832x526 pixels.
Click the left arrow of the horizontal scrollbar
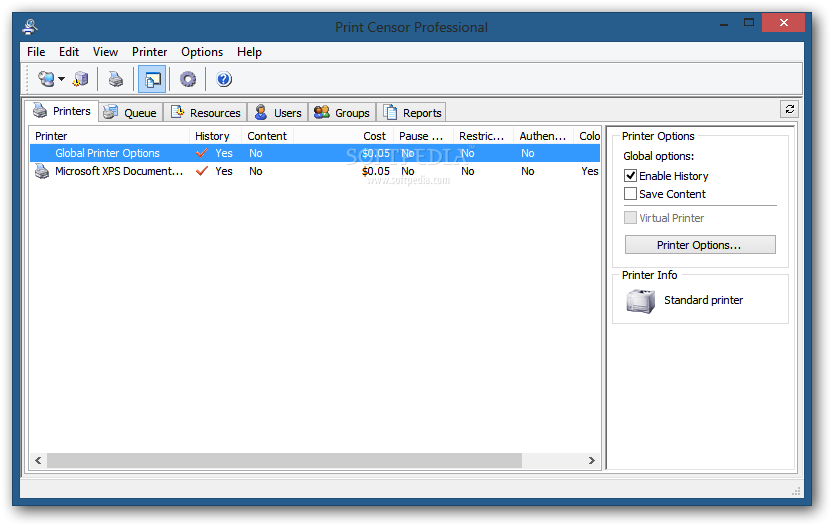point(38,460)
